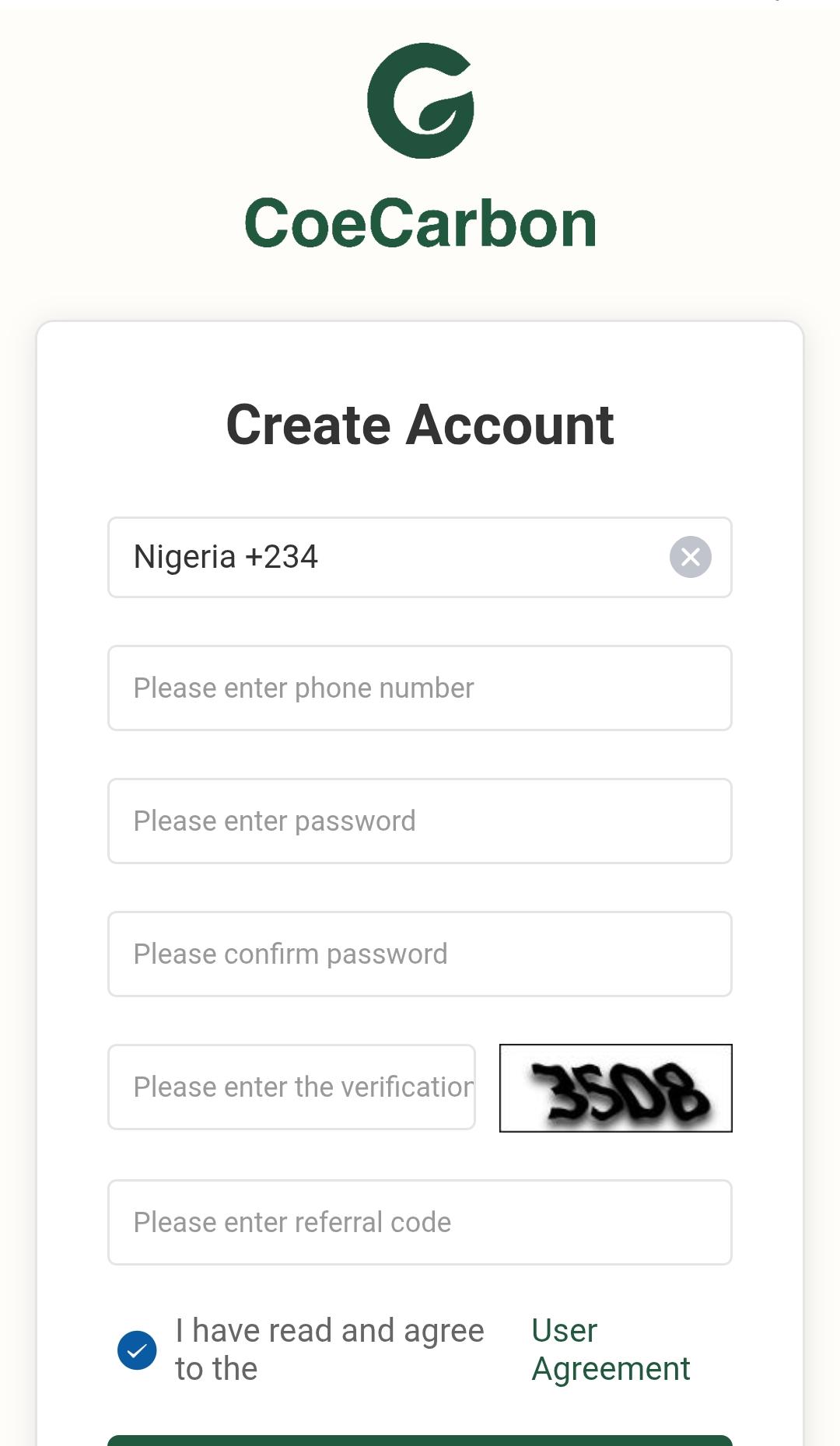Click the Create Account heading
Image resolution: width=840 pixels, height=1446 pixels.
pos(420,425)
